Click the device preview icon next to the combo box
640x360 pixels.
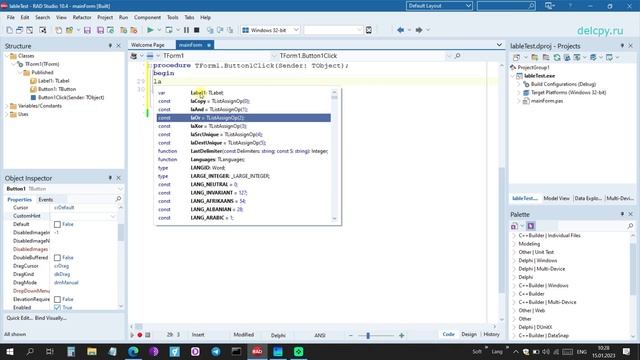[x=369, y=30]
